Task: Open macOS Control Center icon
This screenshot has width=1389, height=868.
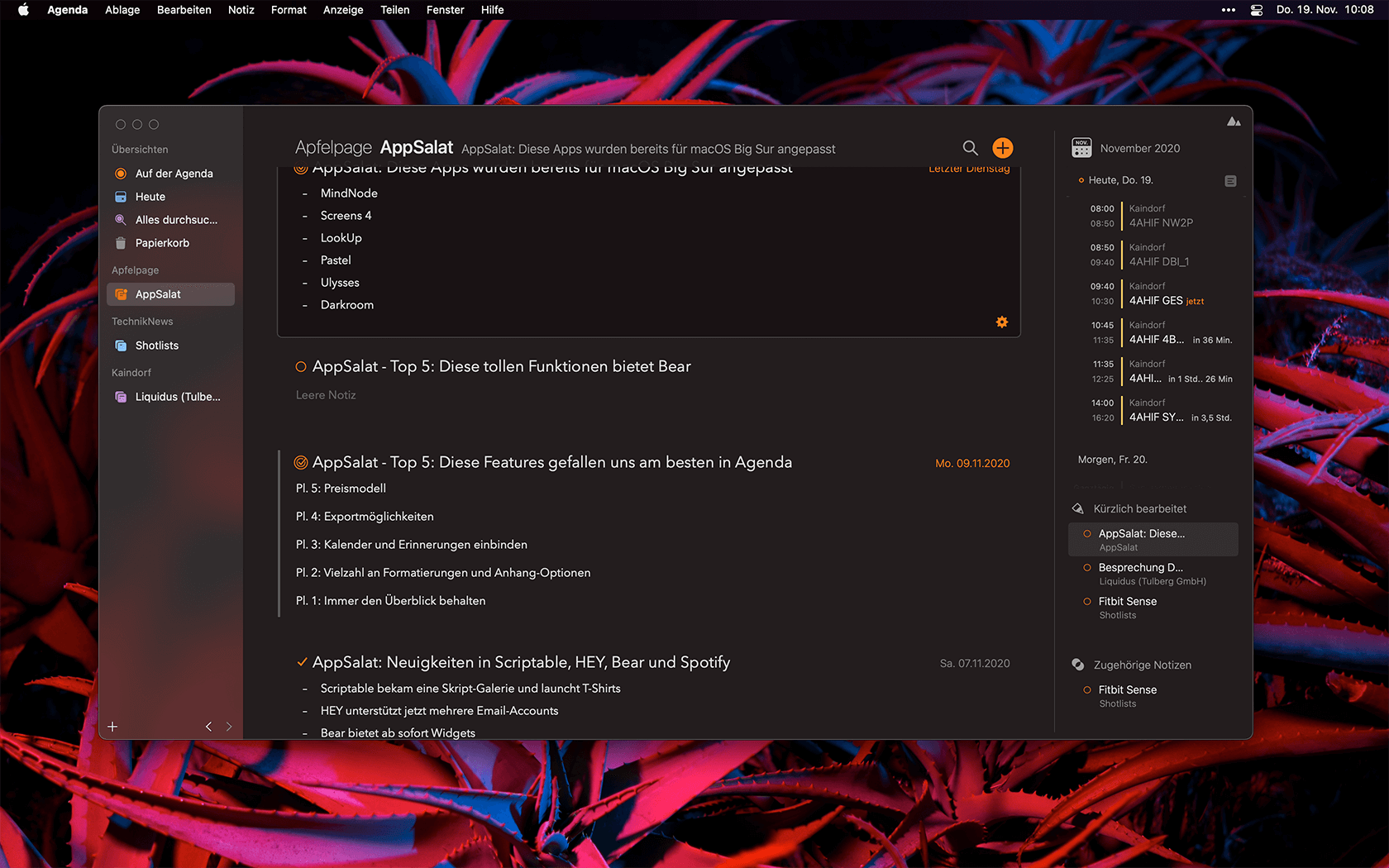Action: pos(1256,10)
